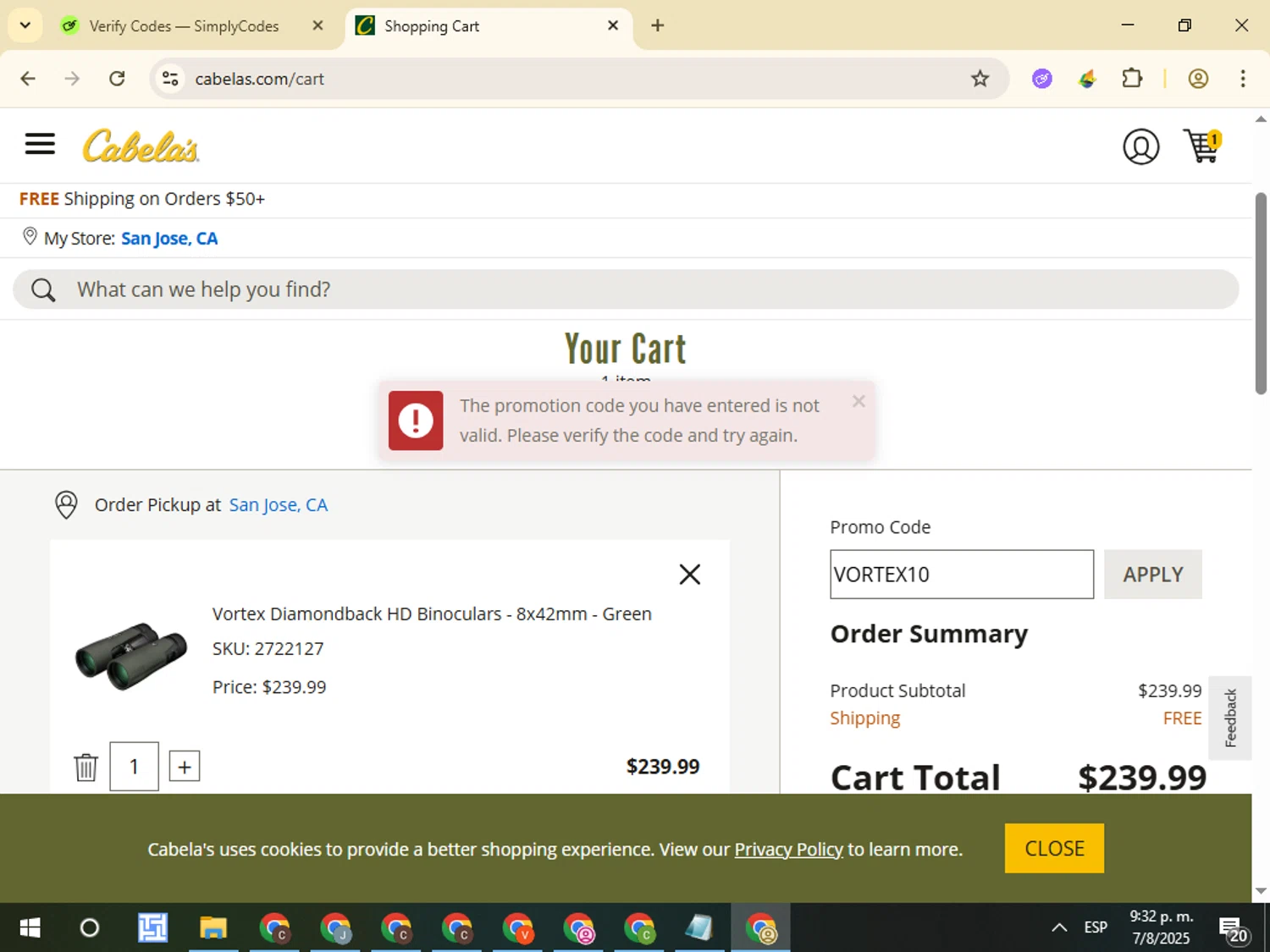
Task: Bookmark this page with the star
Action: (x=980, y=79)
